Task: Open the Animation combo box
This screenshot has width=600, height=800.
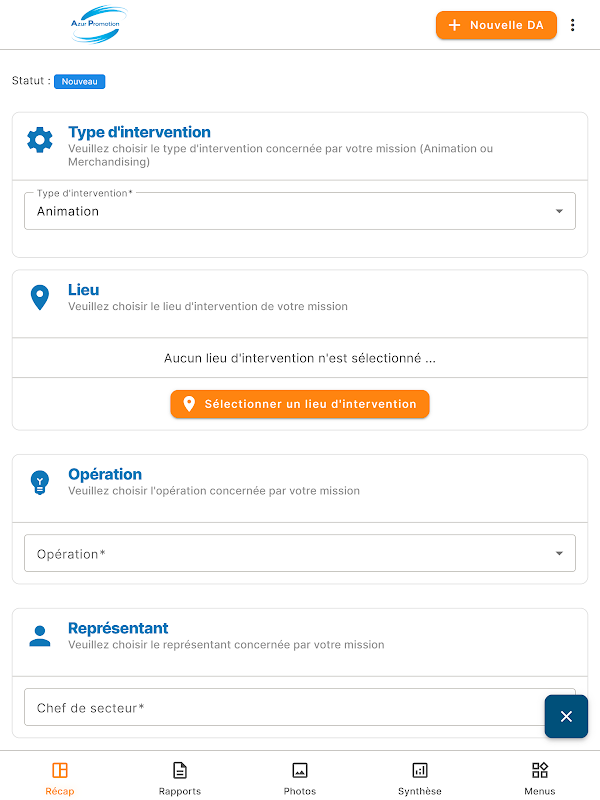Action: (x=300, y=211)
